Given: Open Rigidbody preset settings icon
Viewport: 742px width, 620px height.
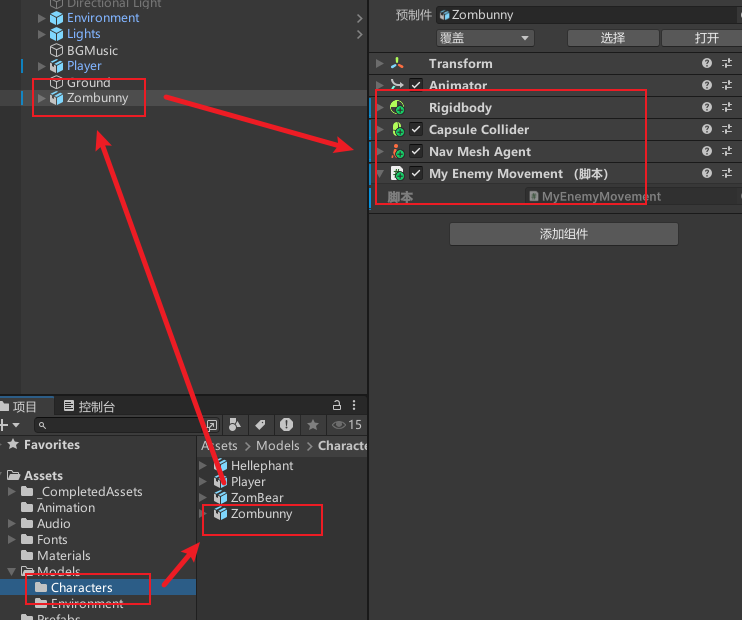Looking at the screenshot, I should [x=727, y=107].
